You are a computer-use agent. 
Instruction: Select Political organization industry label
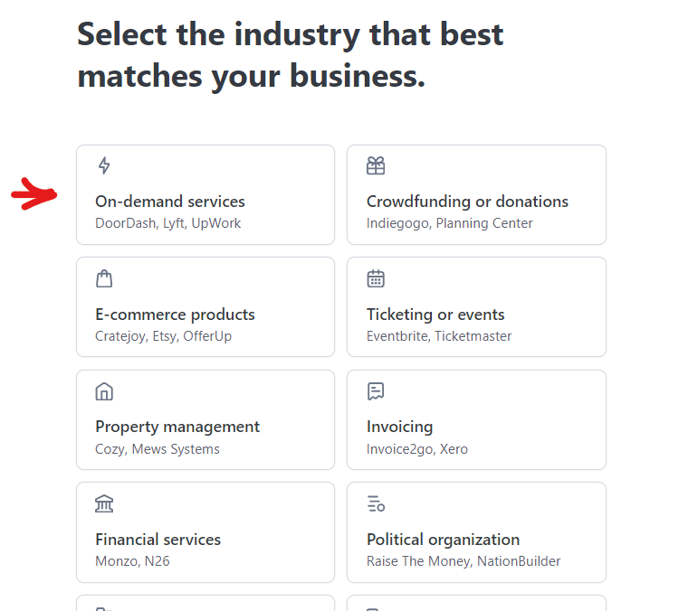(443, 540)
